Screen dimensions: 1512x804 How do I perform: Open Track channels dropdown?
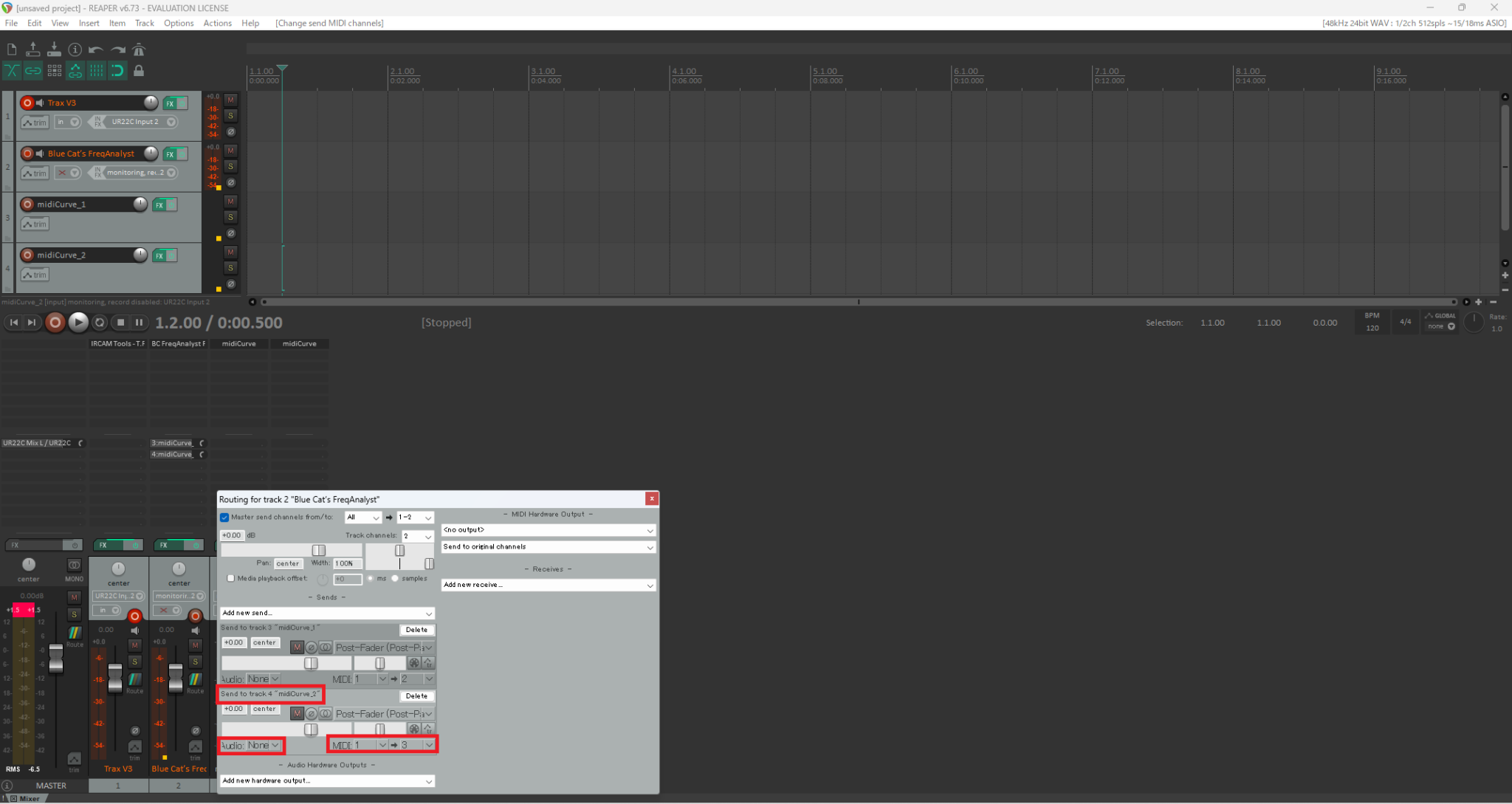417,536
